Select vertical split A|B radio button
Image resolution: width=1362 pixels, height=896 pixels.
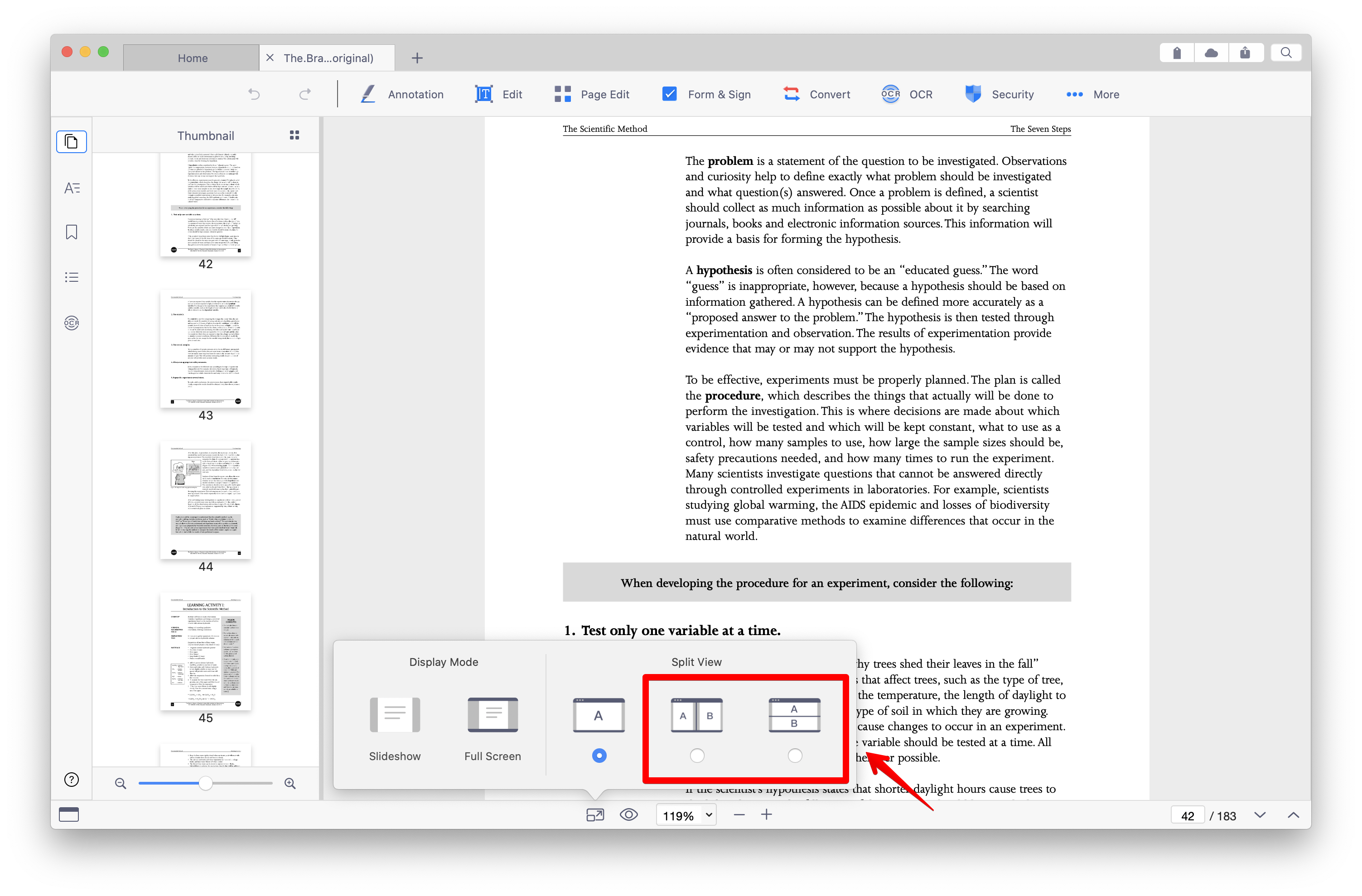click(x=696, y=756)
